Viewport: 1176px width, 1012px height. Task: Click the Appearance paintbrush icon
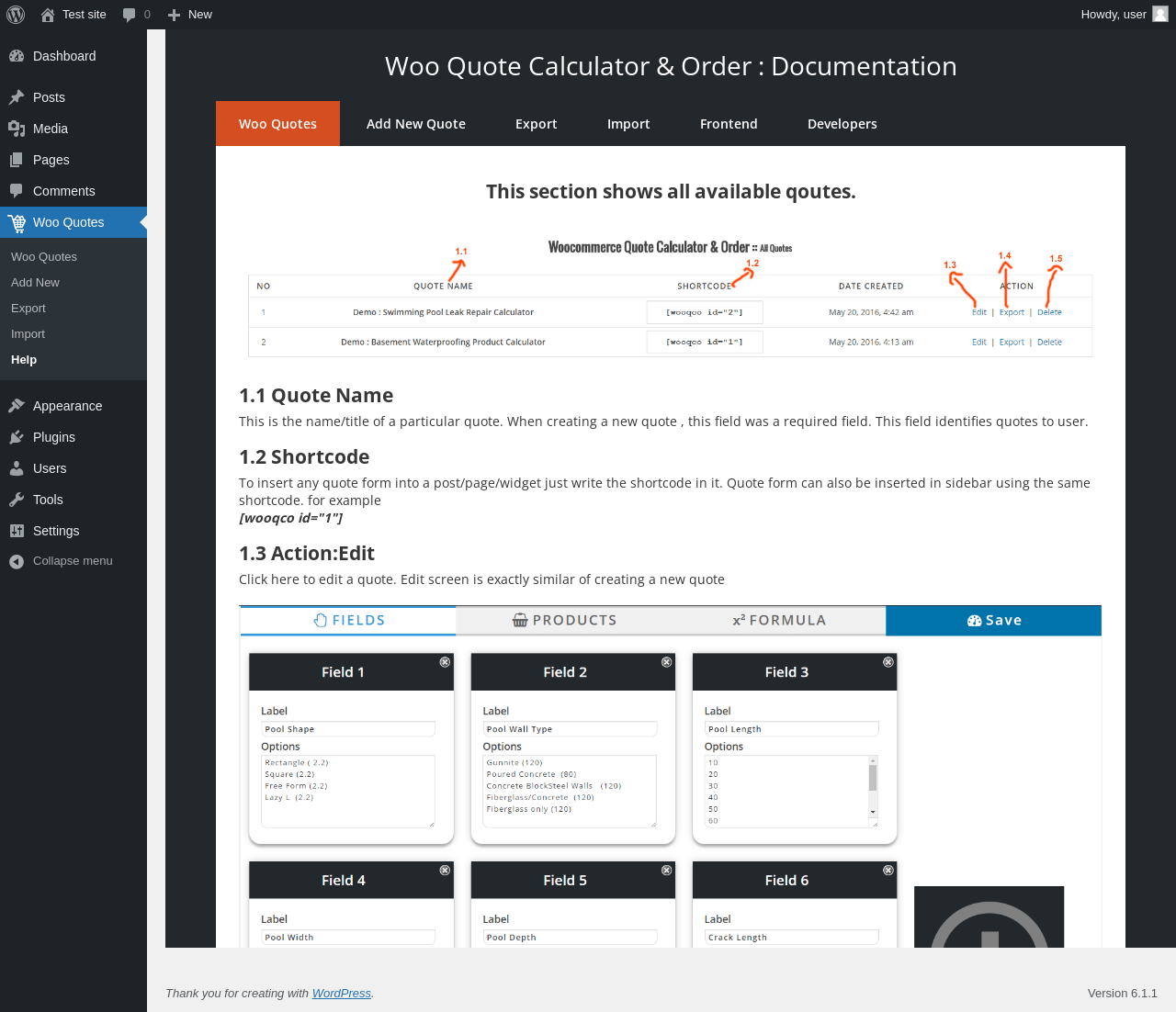point(17,406)
